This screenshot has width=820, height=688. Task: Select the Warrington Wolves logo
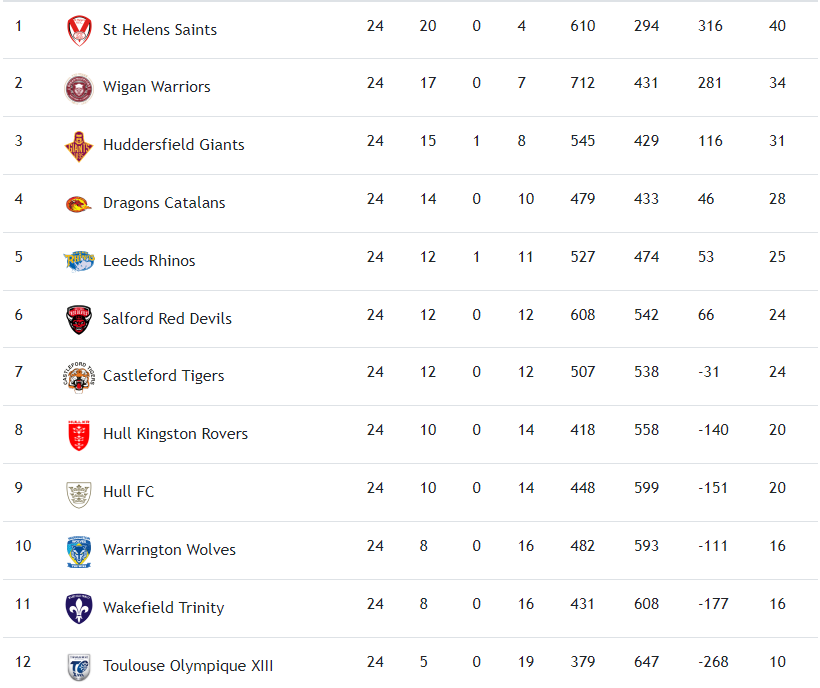pos(78,551)
